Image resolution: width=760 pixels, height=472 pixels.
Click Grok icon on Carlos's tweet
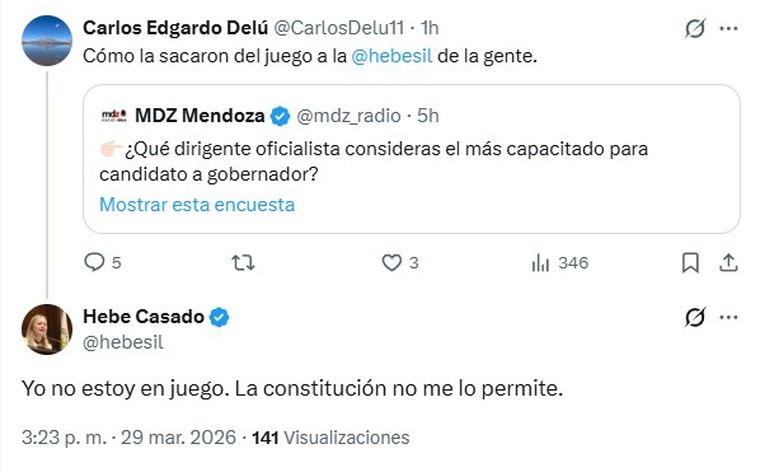[x=695, y=29]
